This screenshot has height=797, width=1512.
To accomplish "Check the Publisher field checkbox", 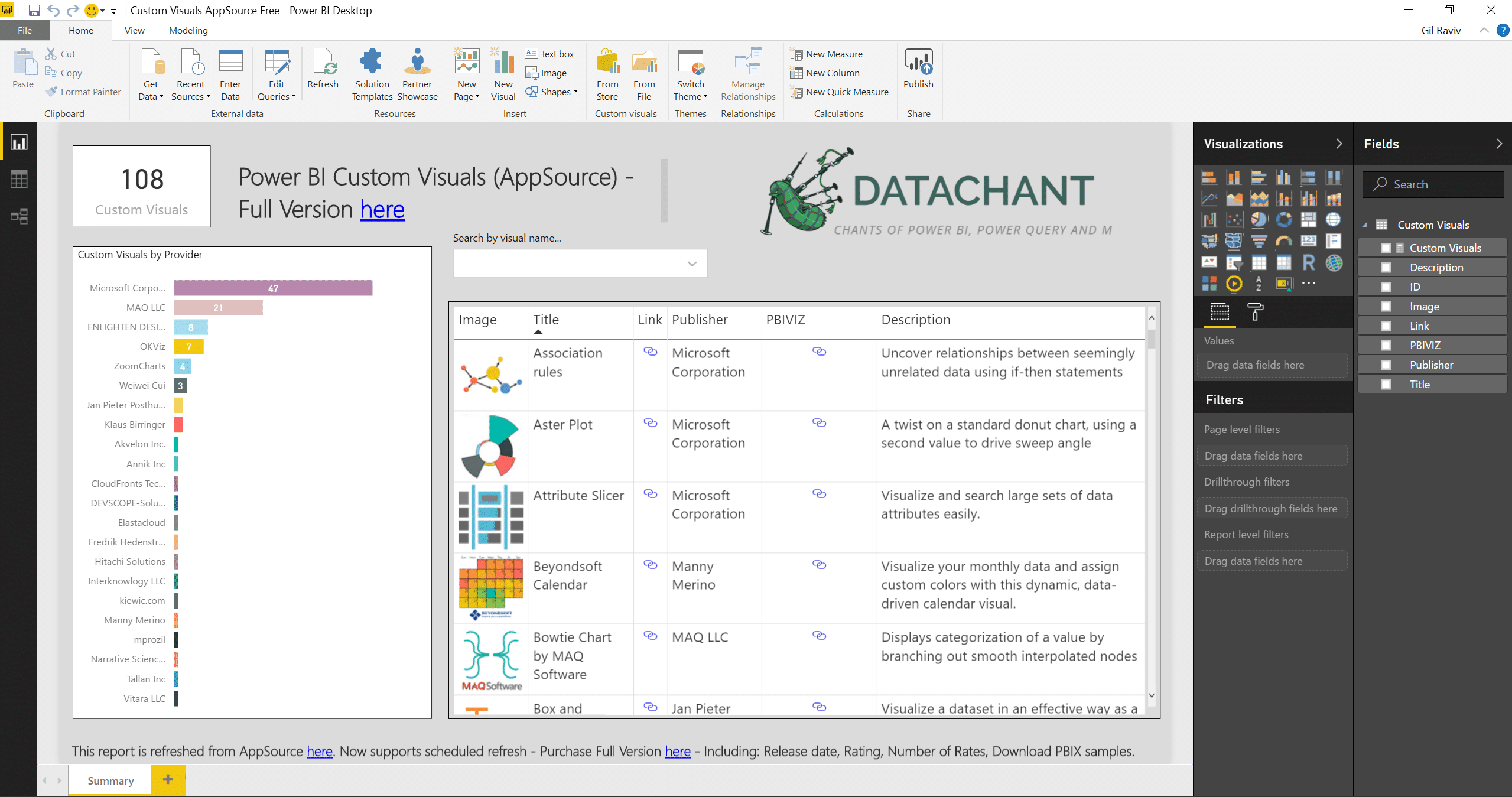I will pyautogui.click(x=1386, y=365).
